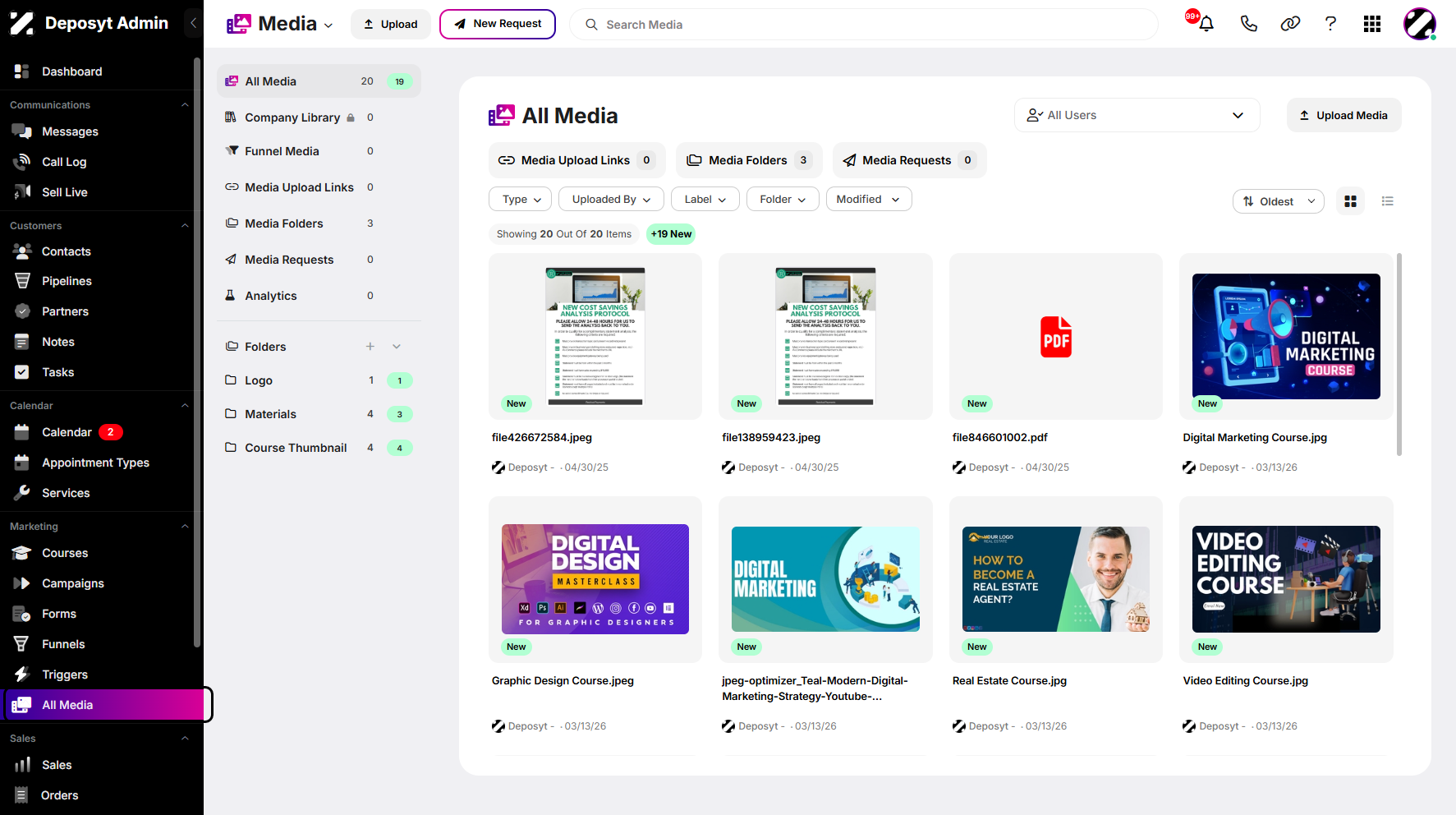Open the help question mark icon

1330,24
